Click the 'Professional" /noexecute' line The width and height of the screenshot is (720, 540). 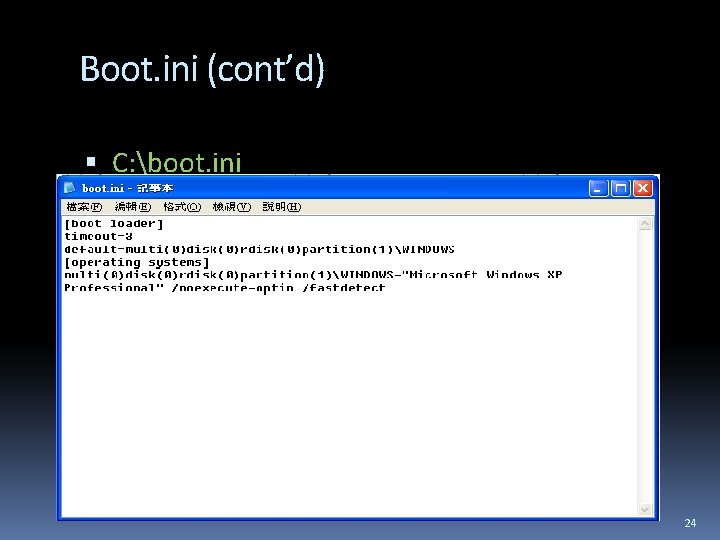[x=225, y=287]
